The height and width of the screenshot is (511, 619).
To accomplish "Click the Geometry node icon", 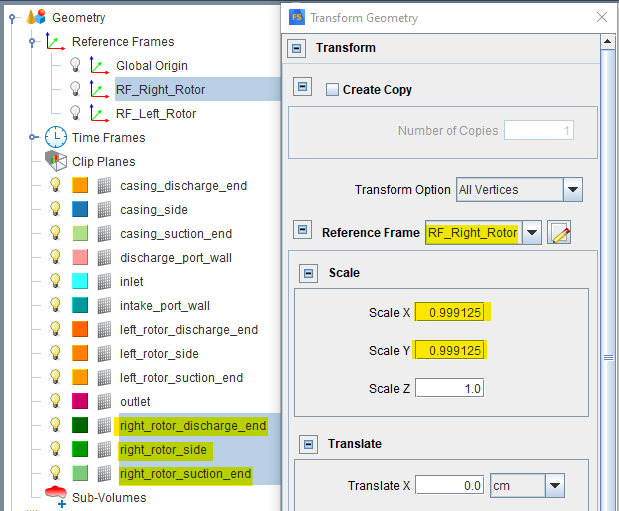I will click(35, 17).
